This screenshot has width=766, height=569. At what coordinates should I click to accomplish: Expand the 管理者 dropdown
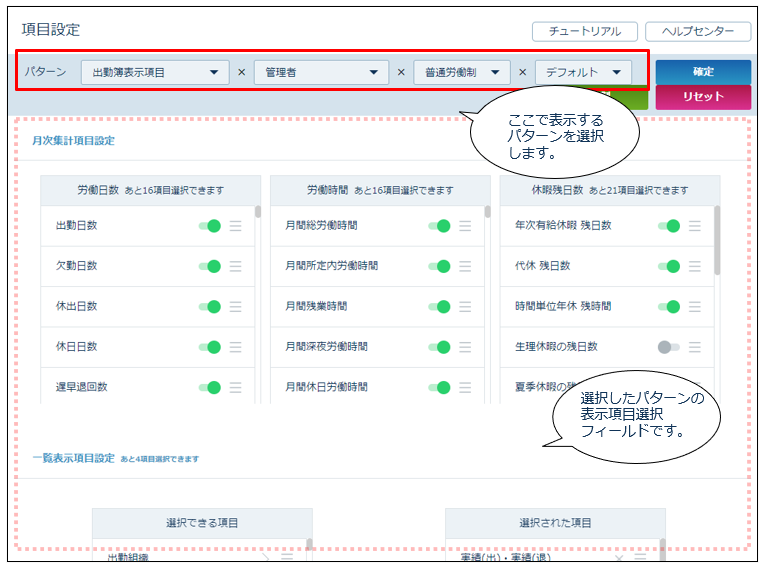(320, 72)
